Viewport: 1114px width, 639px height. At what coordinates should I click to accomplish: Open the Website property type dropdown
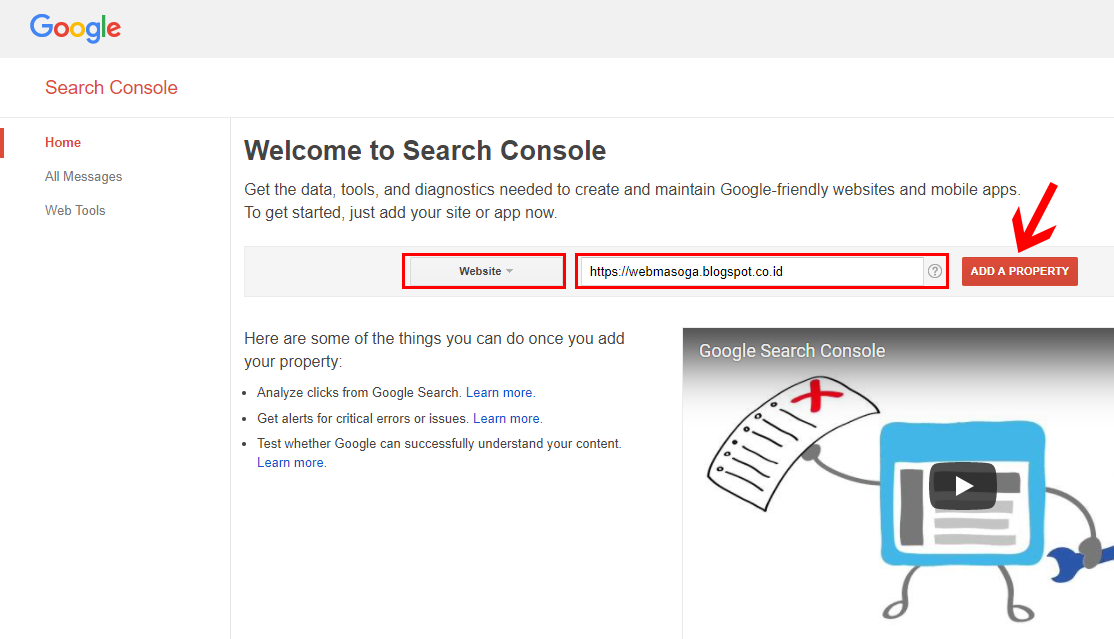pyautogui.click(x=483, y=270)
